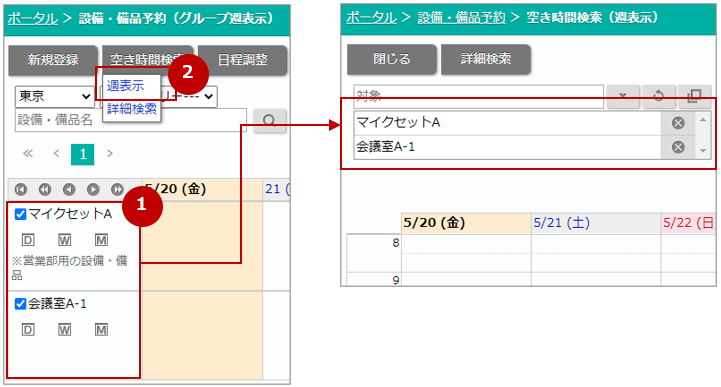Image resolution: width=721 pixels, height=387 pixels.
Task: Click the search magnifier icon beside 設備・備品名
Action: pos(269,120)
